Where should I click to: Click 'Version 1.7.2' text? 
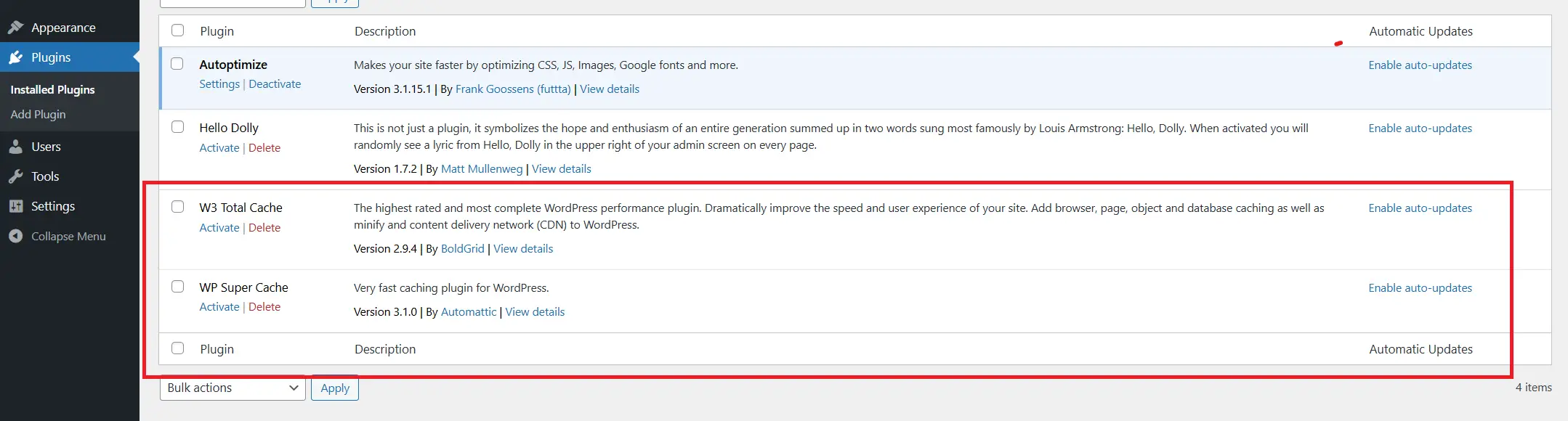point(385,168)
